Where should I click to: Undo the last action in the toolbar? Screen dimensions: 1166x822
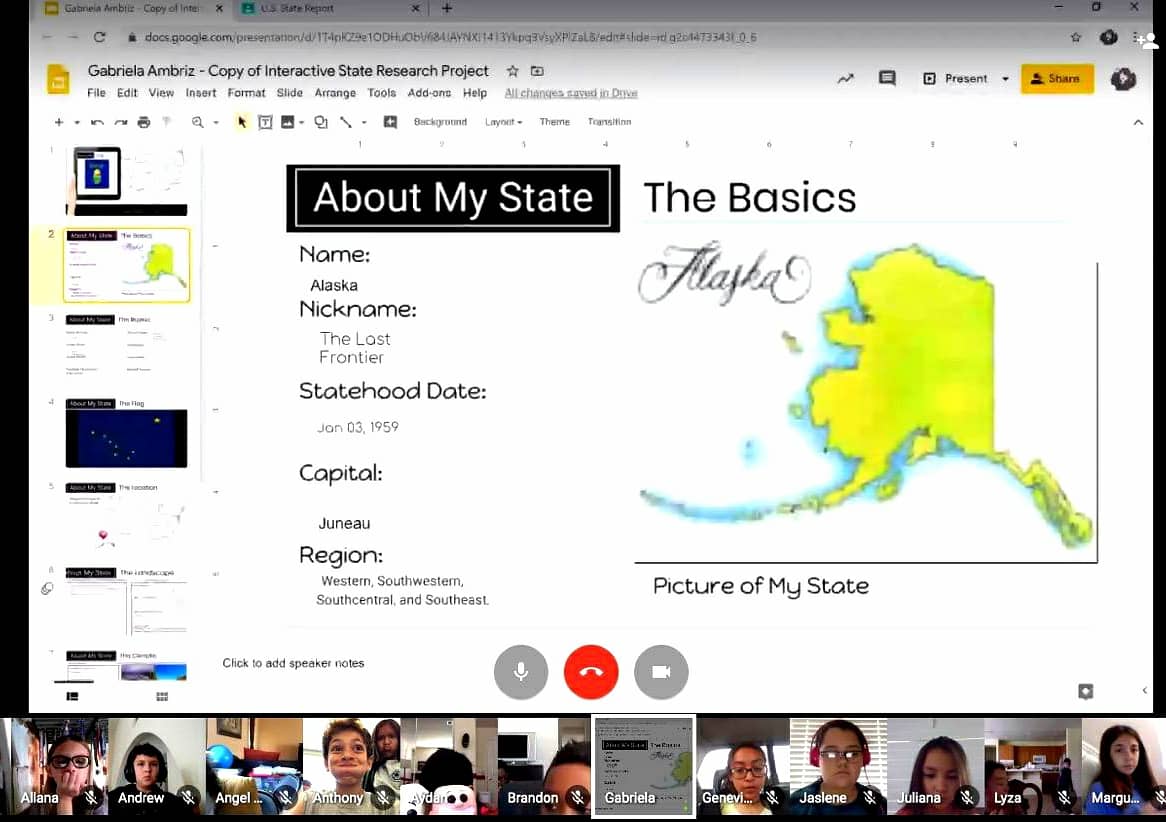coord(97,122)
